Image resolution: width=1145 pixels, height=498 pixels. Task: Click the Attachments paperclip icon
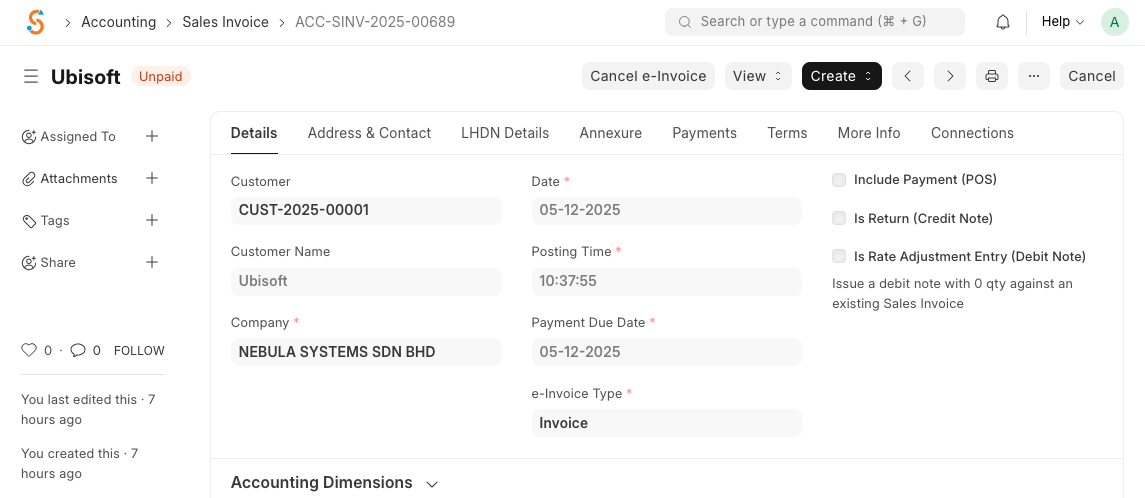tap(28, 178)
